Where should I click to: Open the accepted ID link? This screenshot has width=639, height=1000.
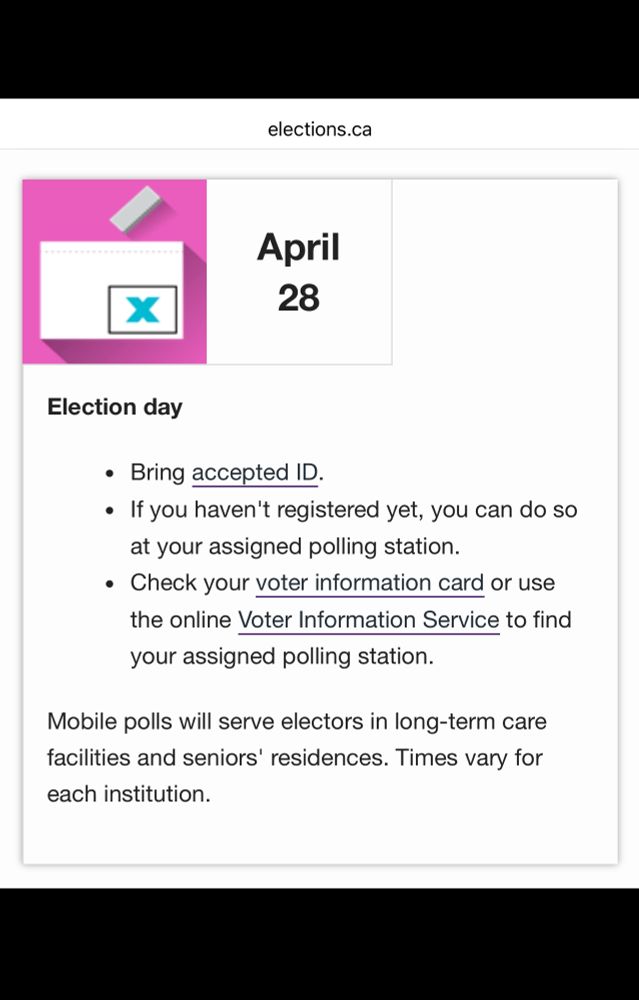click(254, 473)
